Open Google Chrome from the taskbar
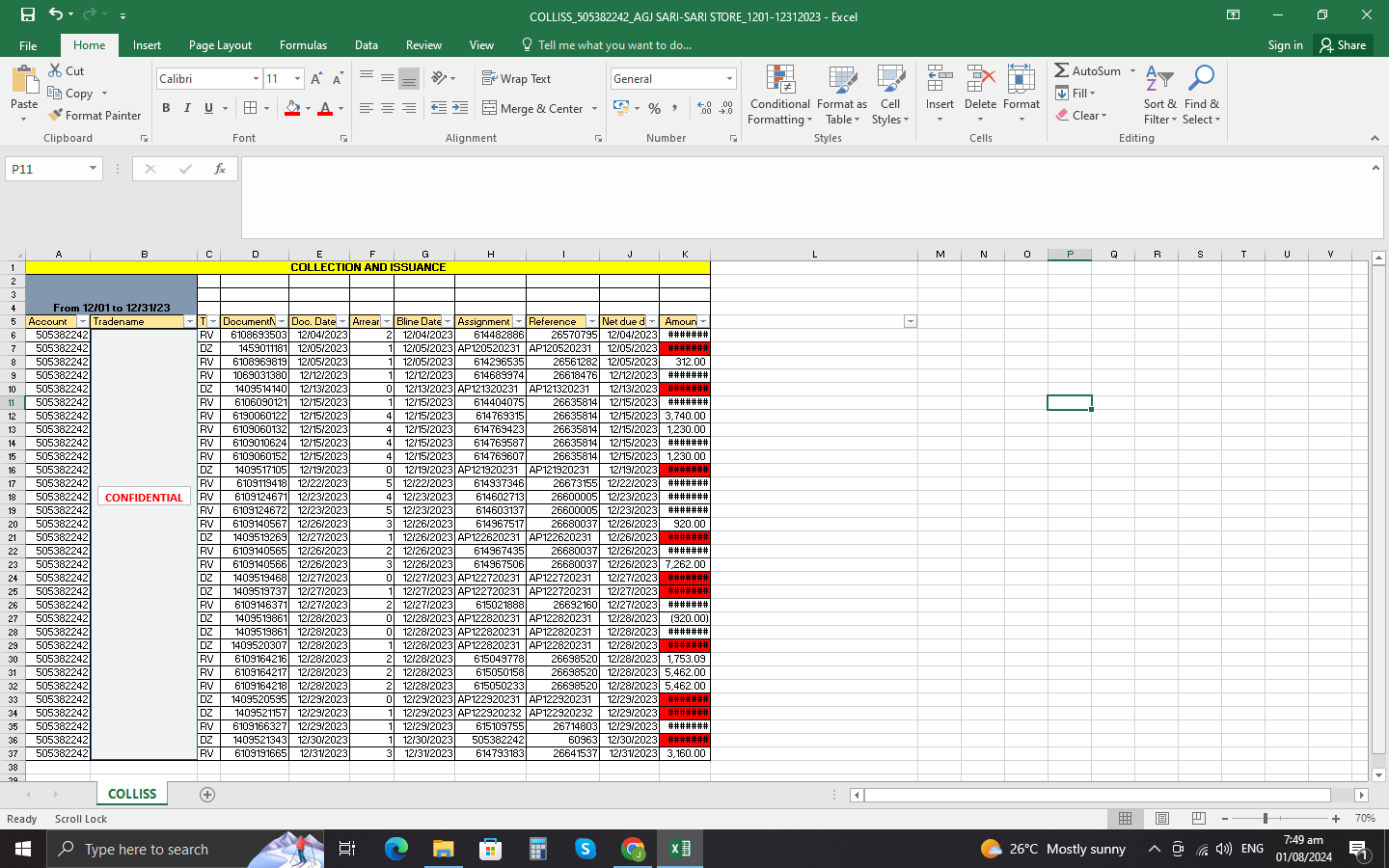 coord(633,849)
